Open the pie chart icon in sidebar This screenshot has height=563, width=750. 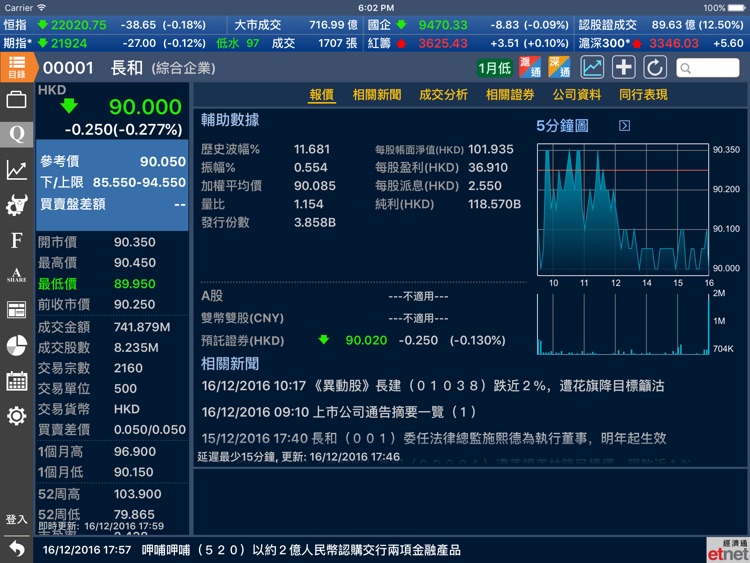click(16, 345)
